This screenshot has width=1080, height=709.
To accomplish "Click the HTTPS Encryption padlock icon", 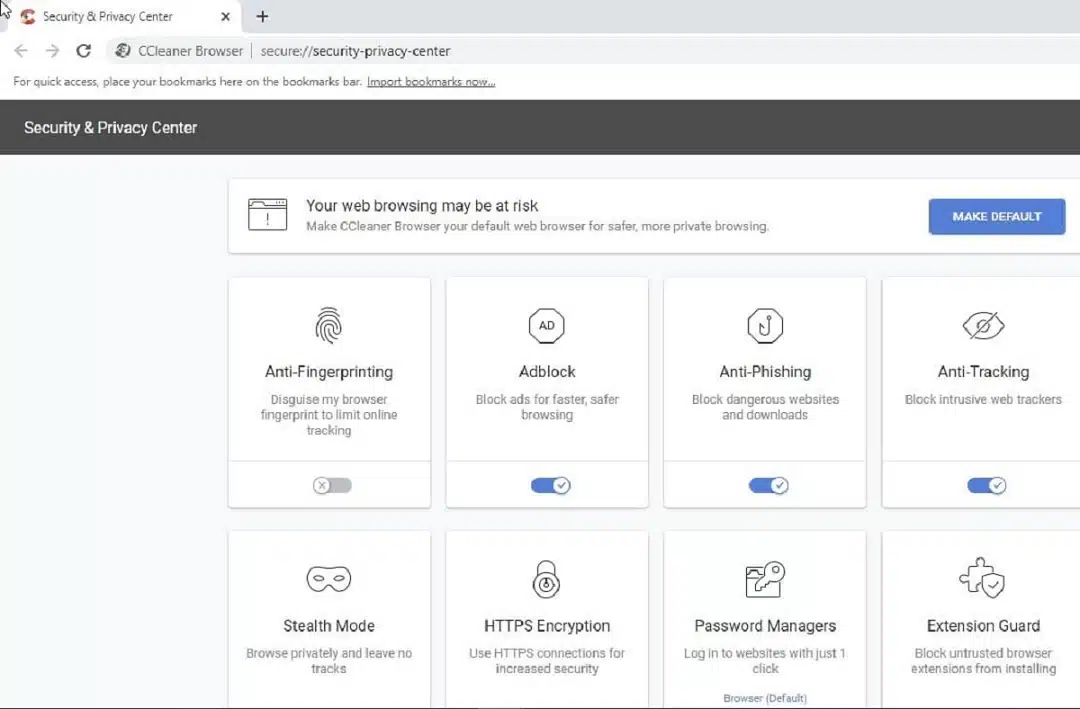I will click(547, 579).
